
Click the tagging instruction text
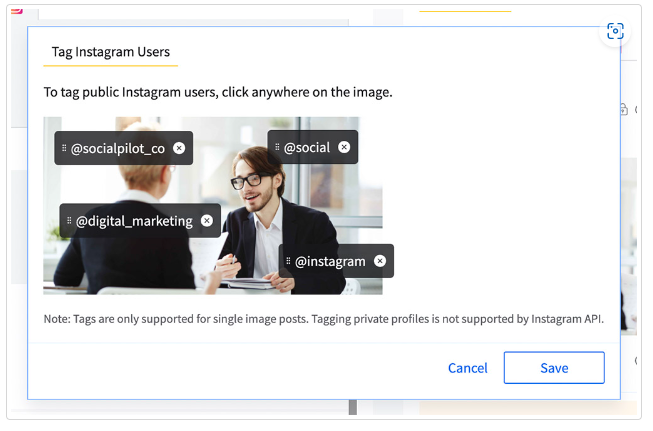pyautogui.click(x=218, y=92)
